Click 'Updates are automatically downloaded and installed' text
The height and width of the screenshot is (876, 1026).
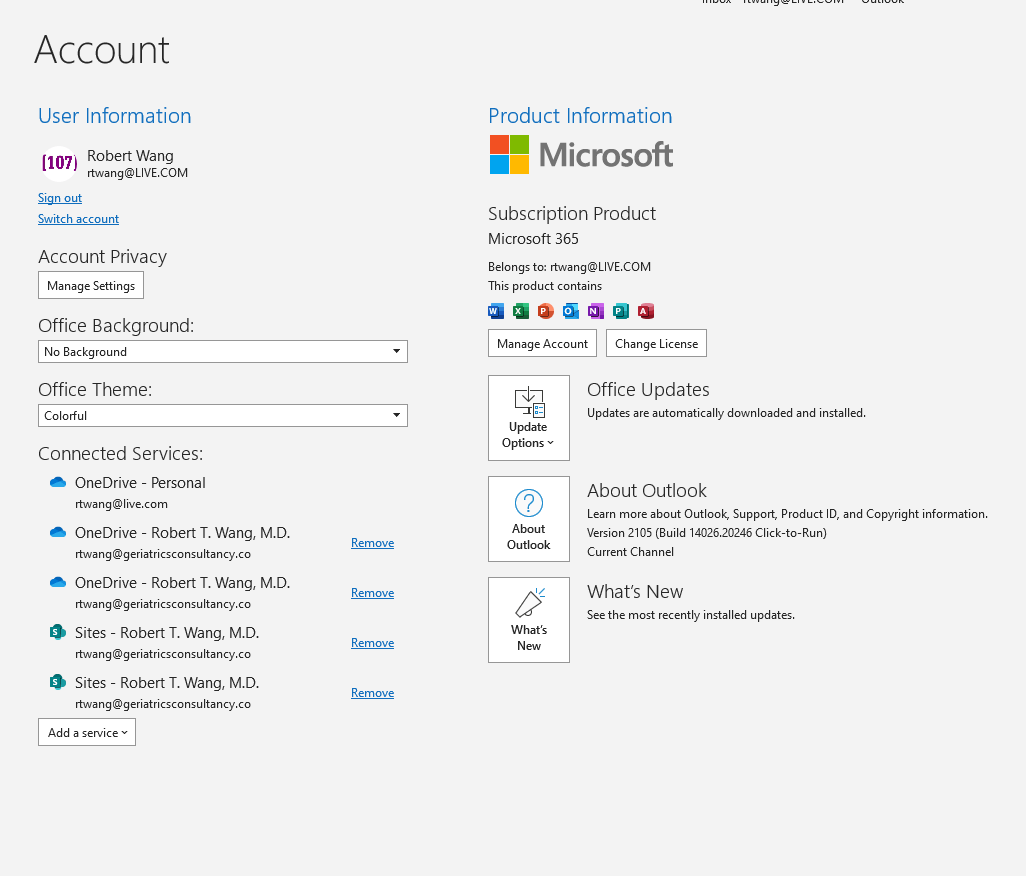[x=726, y=413]
